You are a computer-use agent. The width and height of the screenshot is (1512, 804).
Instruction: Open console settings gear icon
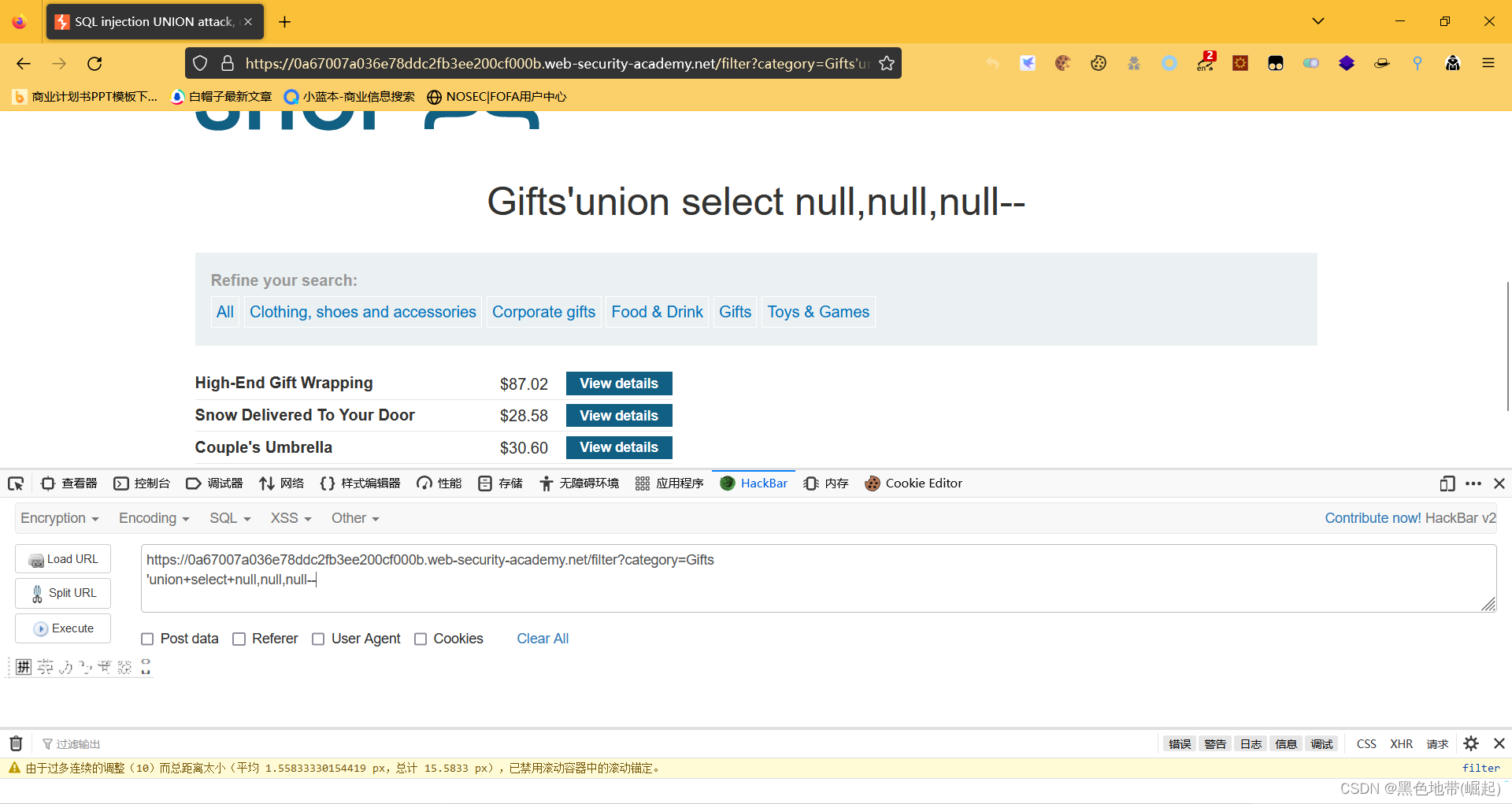1471,743
